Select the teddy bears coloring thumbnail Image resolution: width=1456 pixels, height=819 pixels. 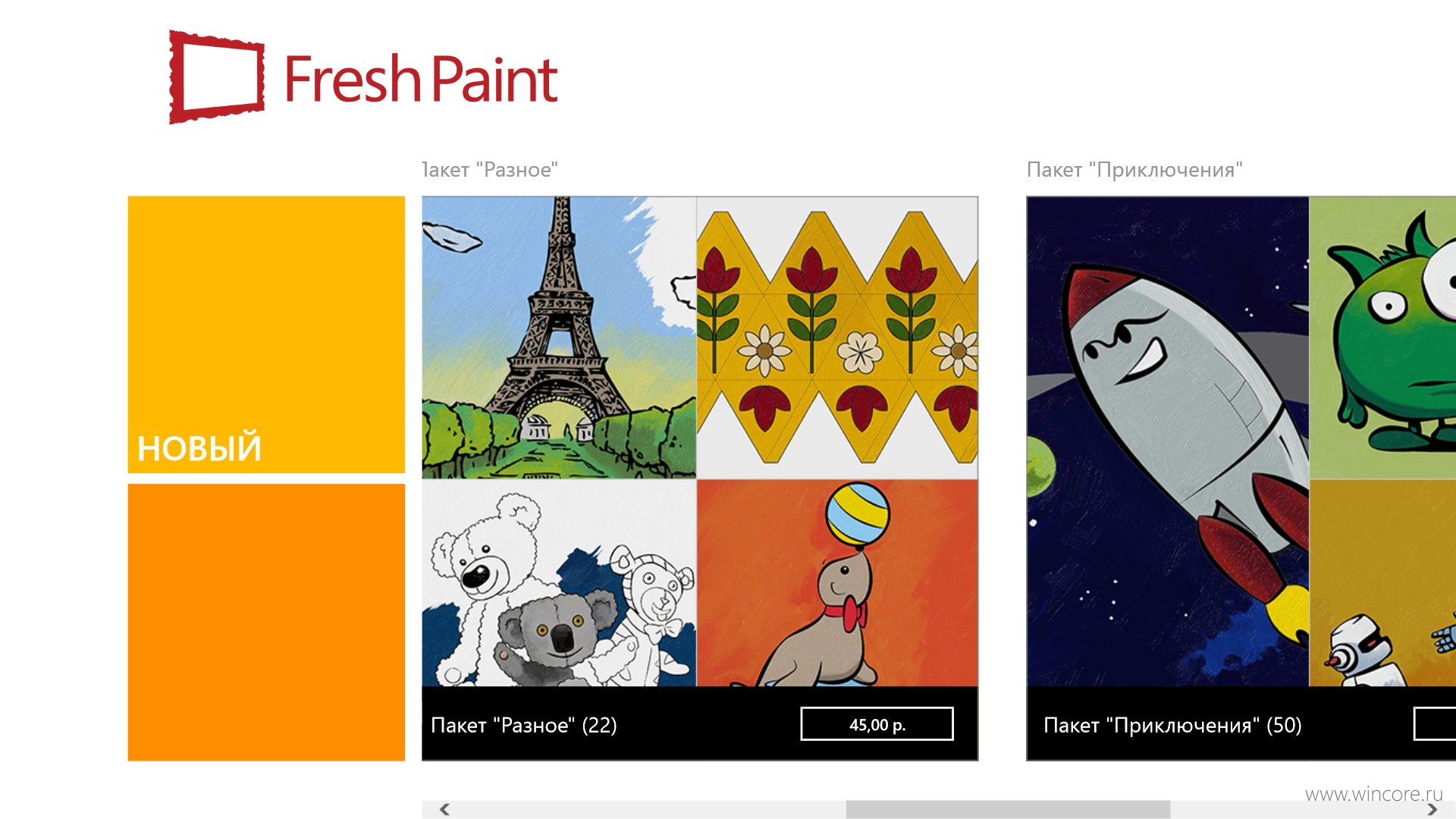[559, 583]
